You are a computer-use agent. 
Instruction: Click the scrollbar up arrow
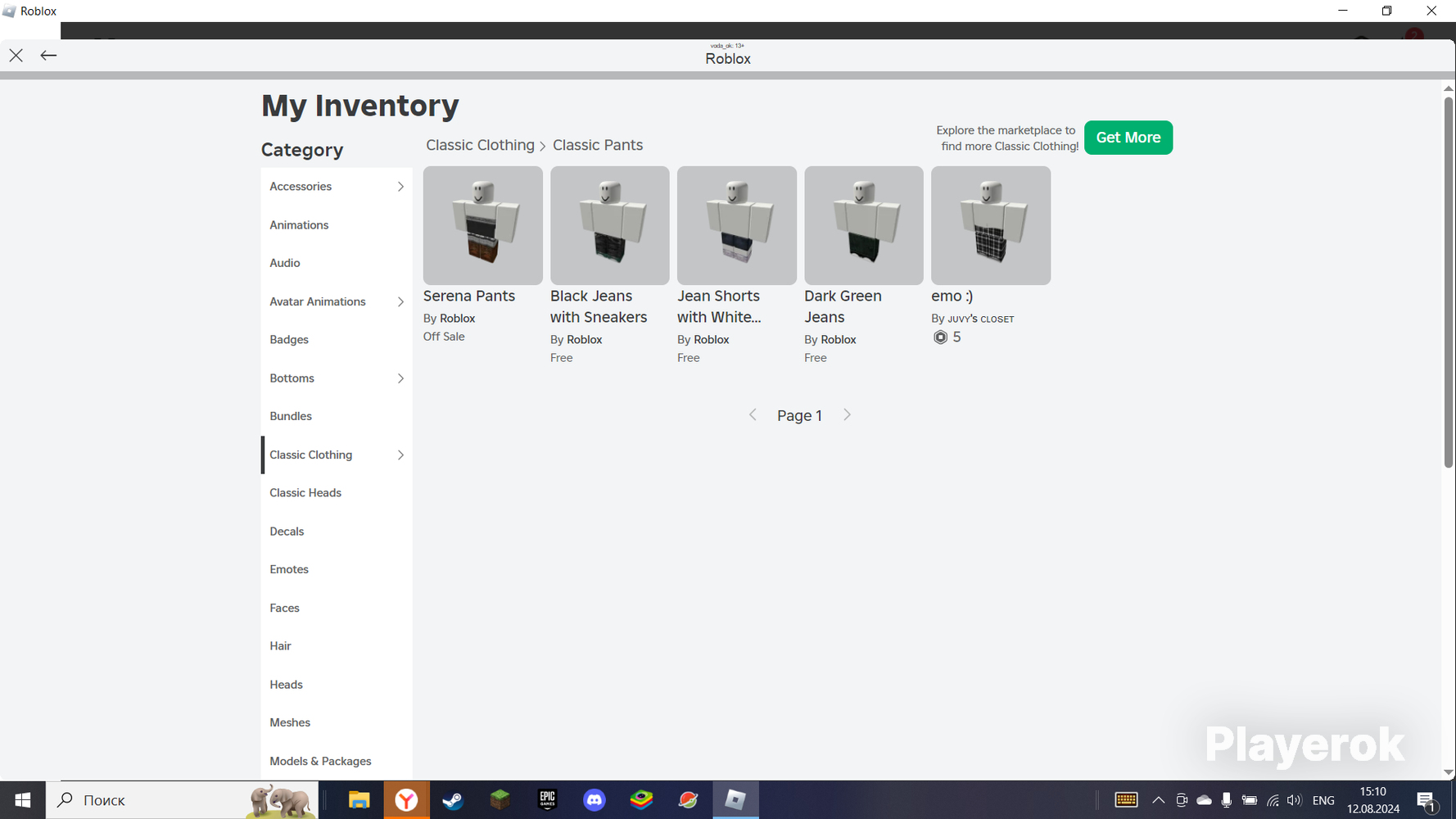(1449, 88)
